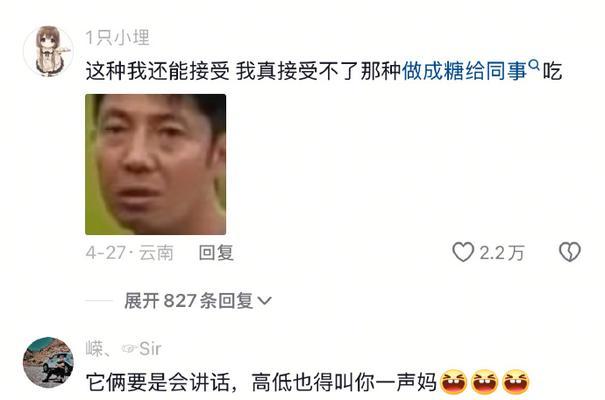Open the username 1只小埋 profile
Viewport: 605px width, 400px height.
[117, 38]
